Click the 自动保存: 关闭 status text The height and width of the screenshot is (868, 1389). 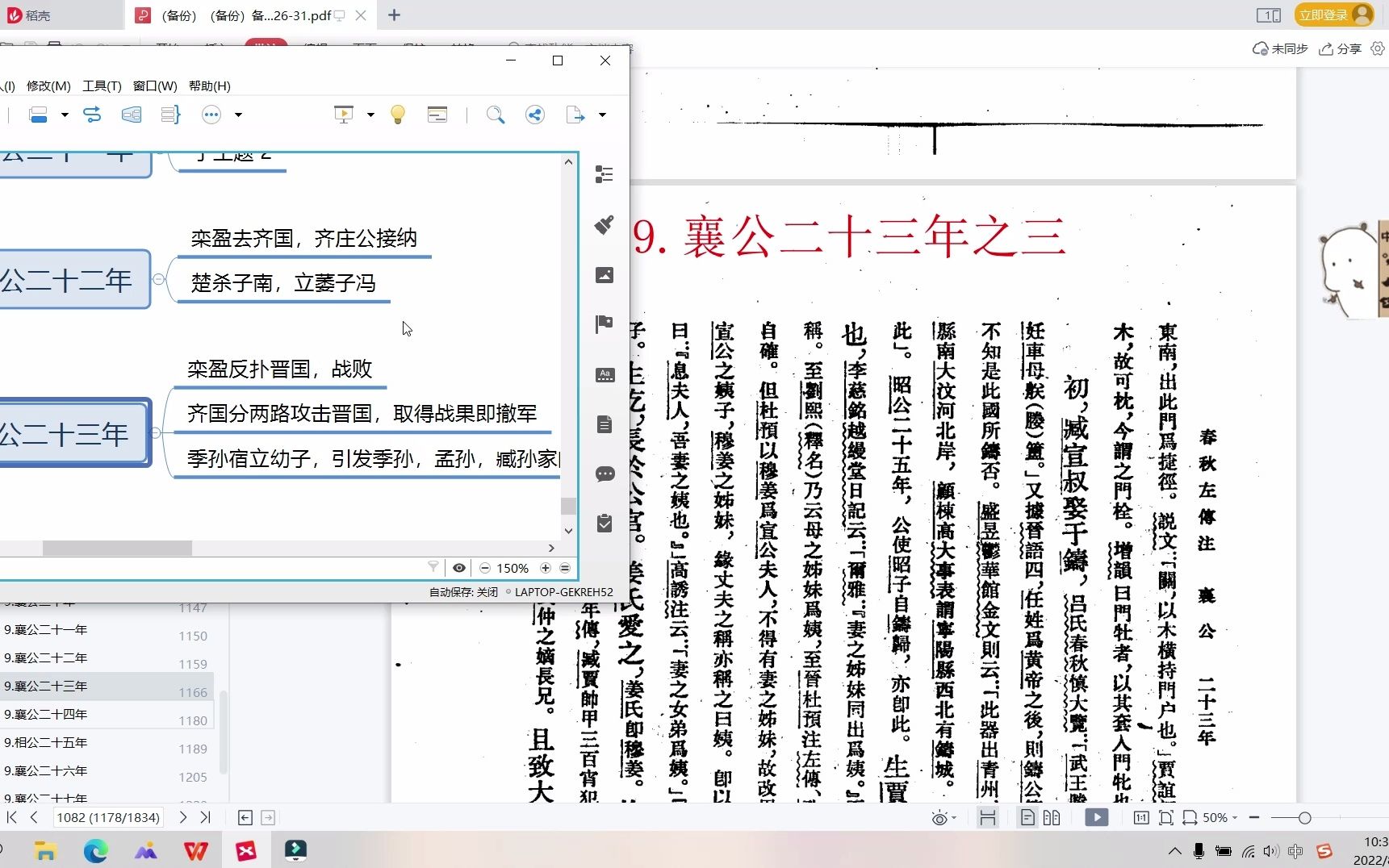(x=463, y=592)
